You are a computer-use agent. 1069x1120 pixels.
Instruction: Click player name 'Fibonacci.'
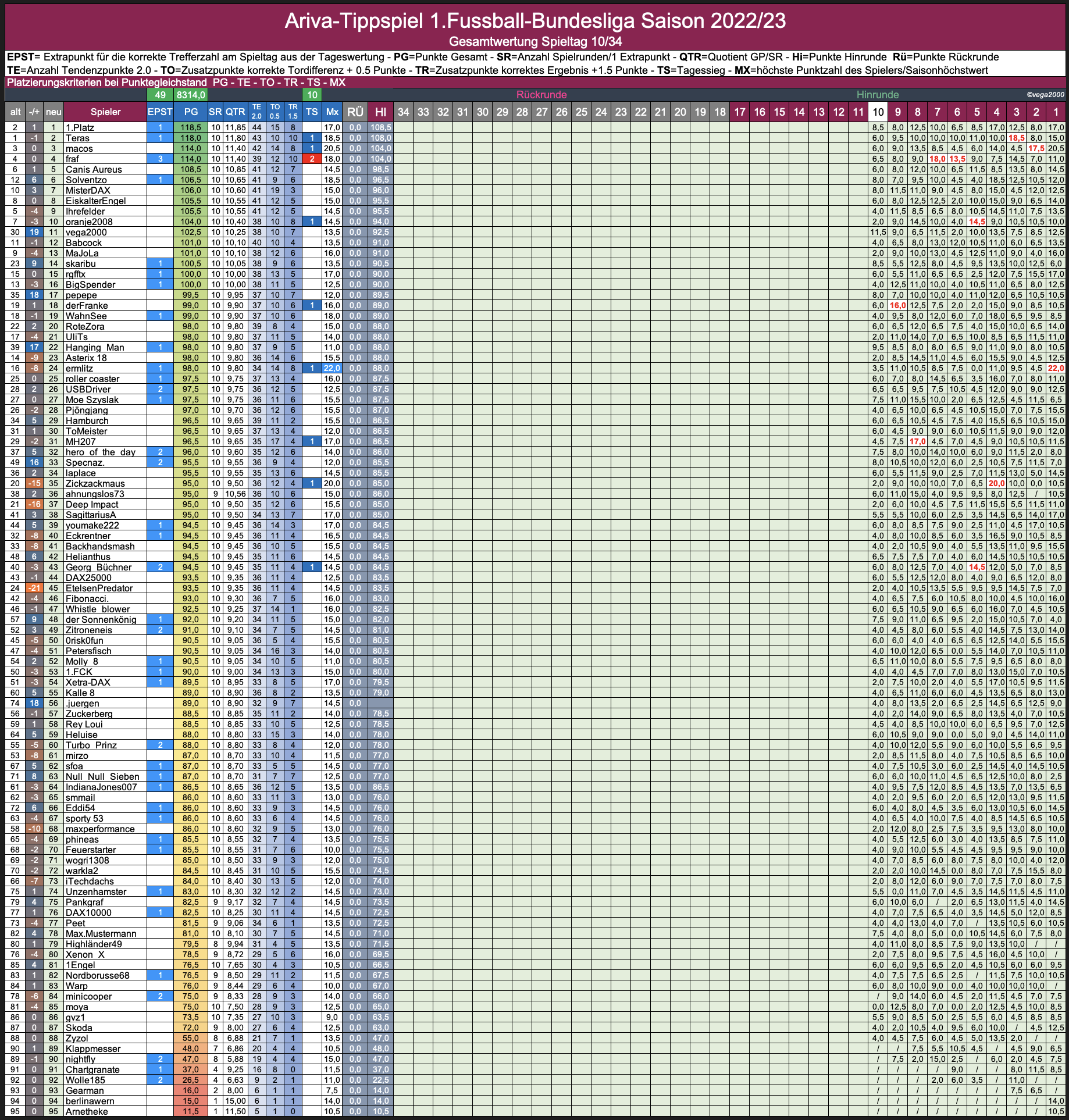click(87, 598)
